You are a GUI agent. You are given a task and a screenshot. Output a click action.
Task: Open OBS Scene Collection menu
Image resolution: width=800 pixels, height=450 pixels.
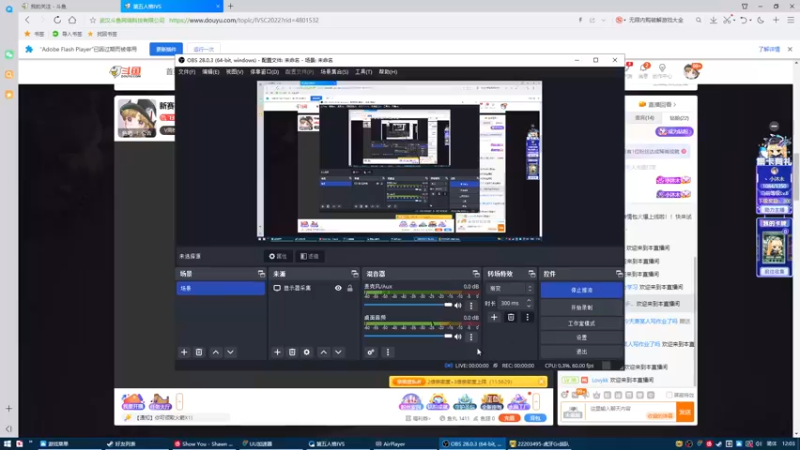[334, 72]
